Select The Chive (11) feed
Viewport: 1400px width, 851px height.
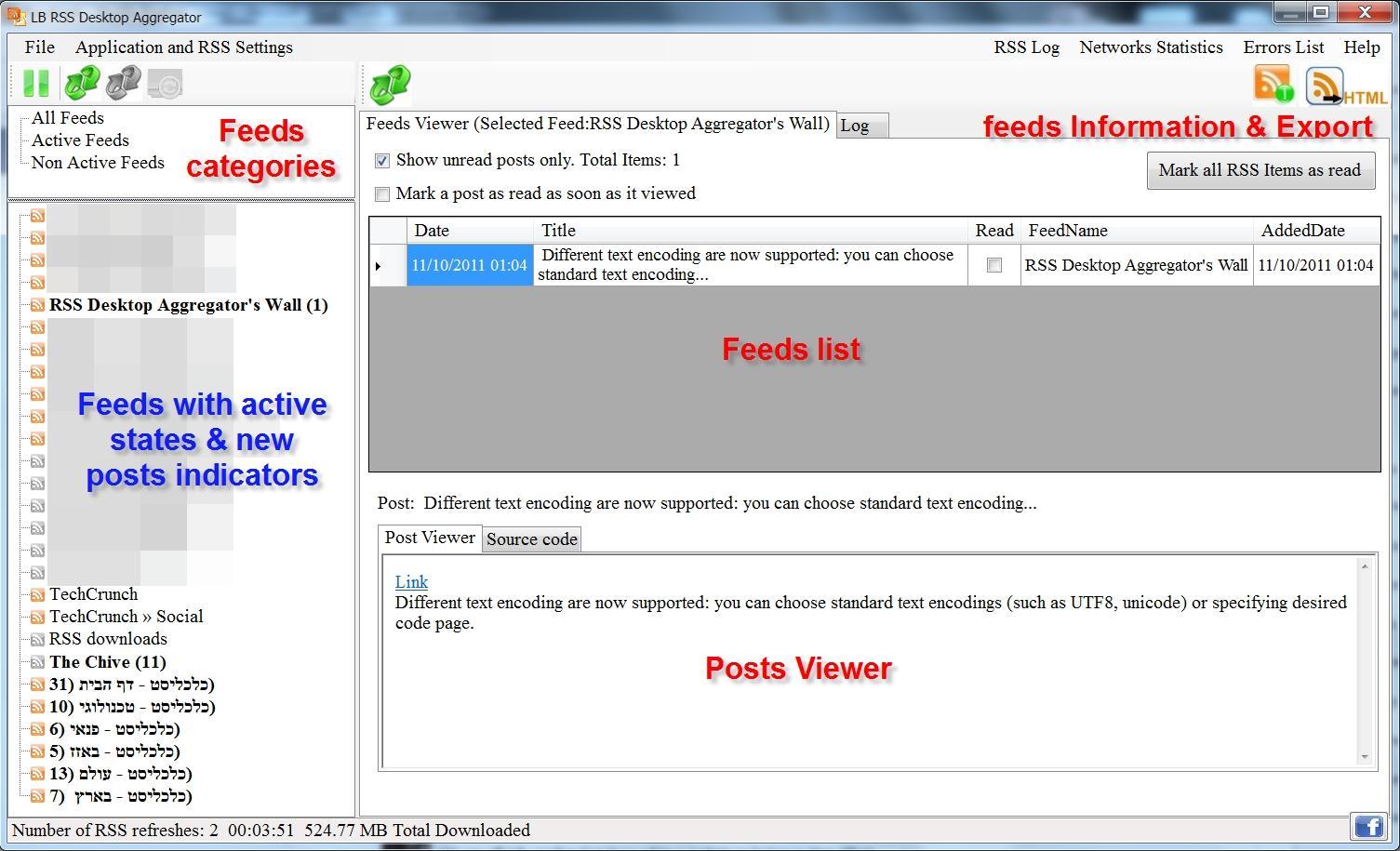point(108,662)
